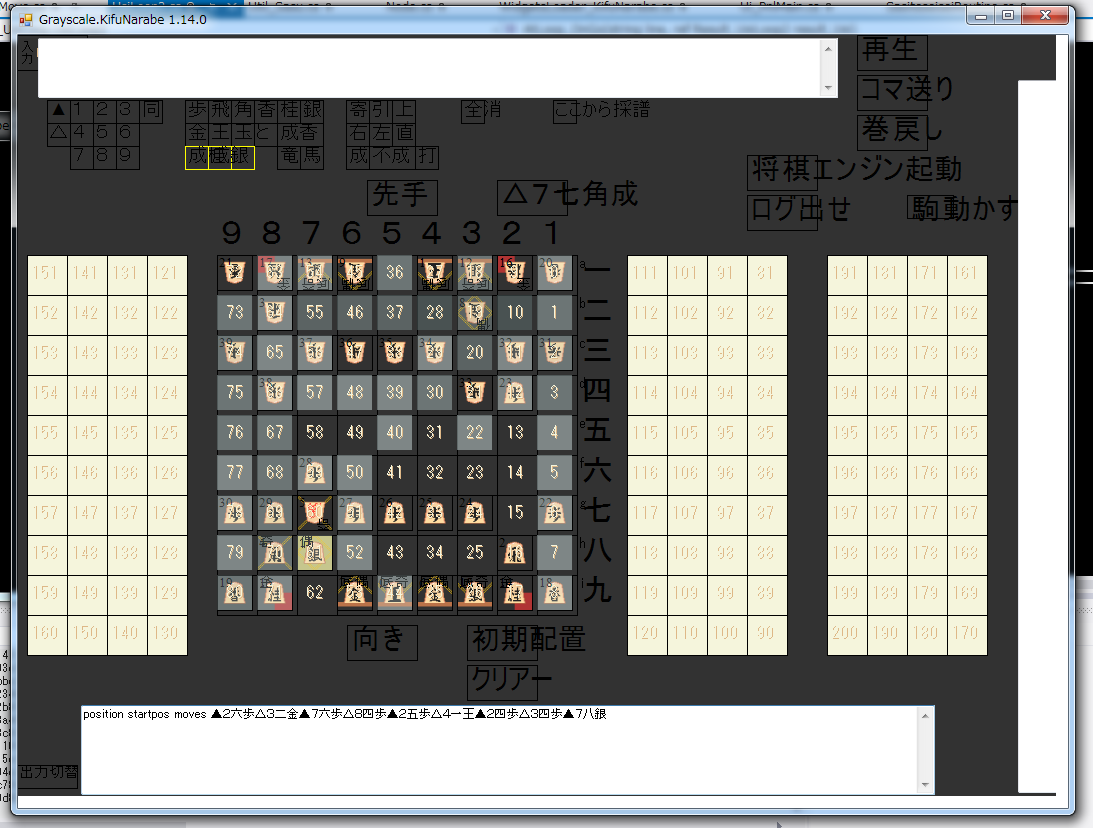Click the upper input text box
This screenshot has width=1093, height=828.
(x=429, y=68)
